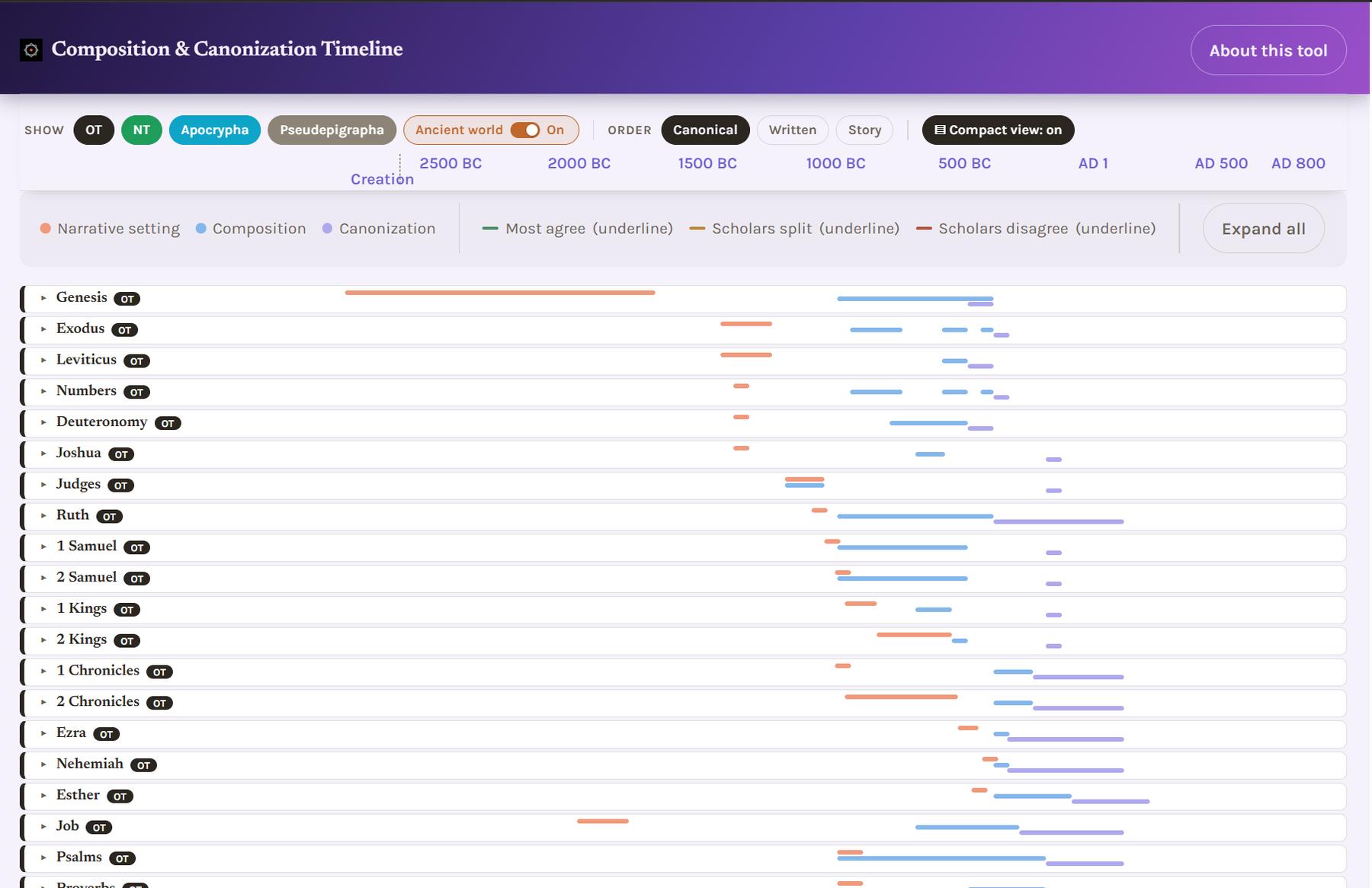Viewport: 1372px width, 888px height.
Task: Click the Ezra composition bar
Action: click(x=1002, y=734)
